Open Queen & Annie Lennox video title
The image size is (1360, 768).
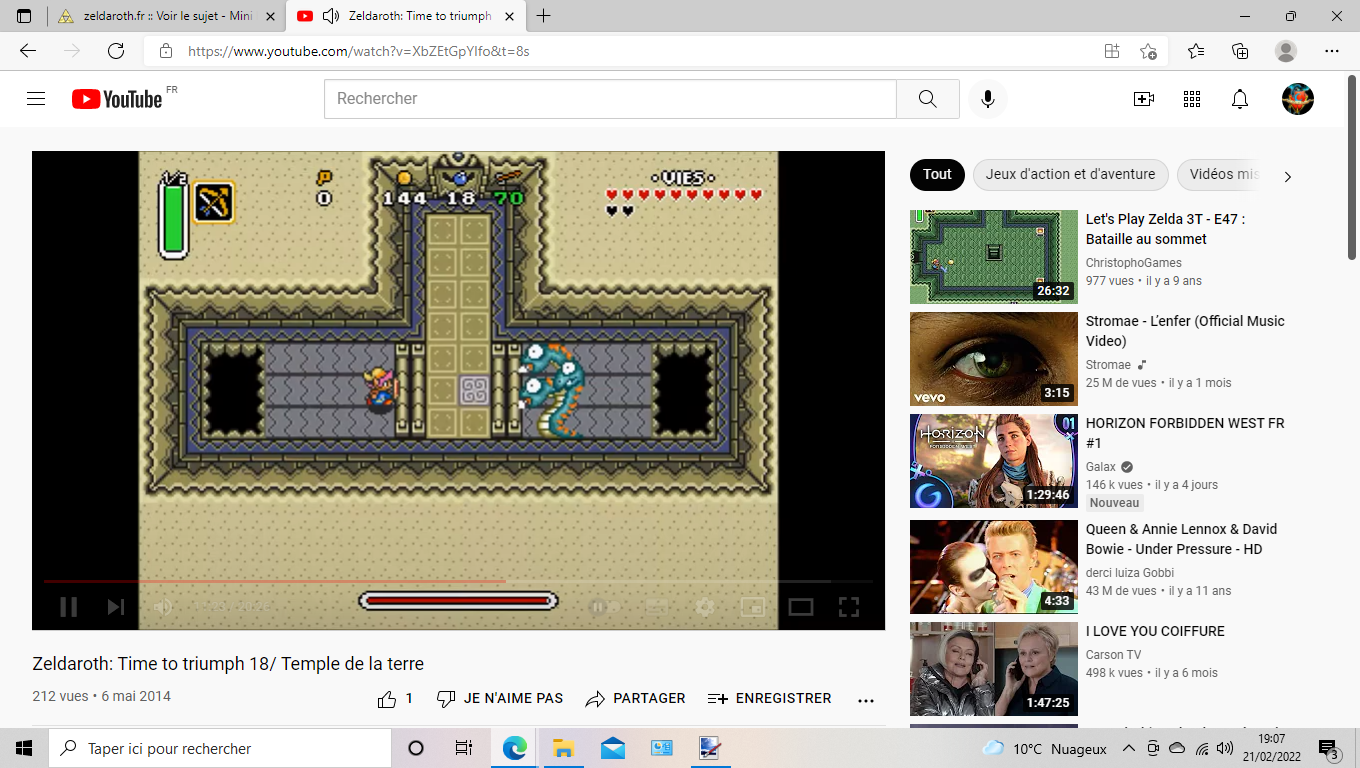[1181, 539]
